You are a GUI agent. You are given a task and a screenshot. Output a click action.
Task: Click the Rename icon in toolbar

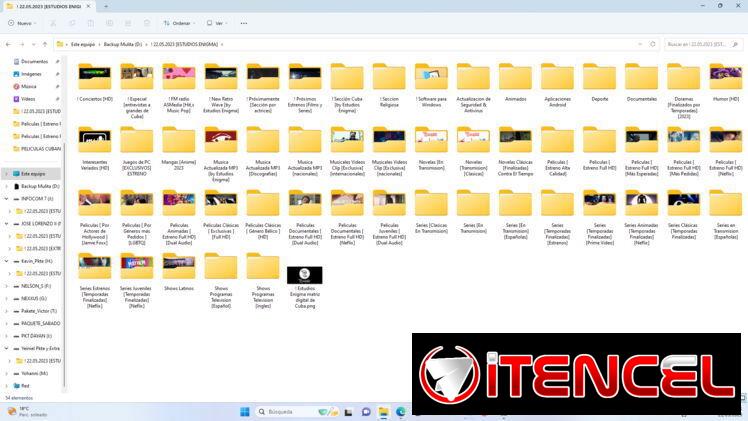point(109,23)
